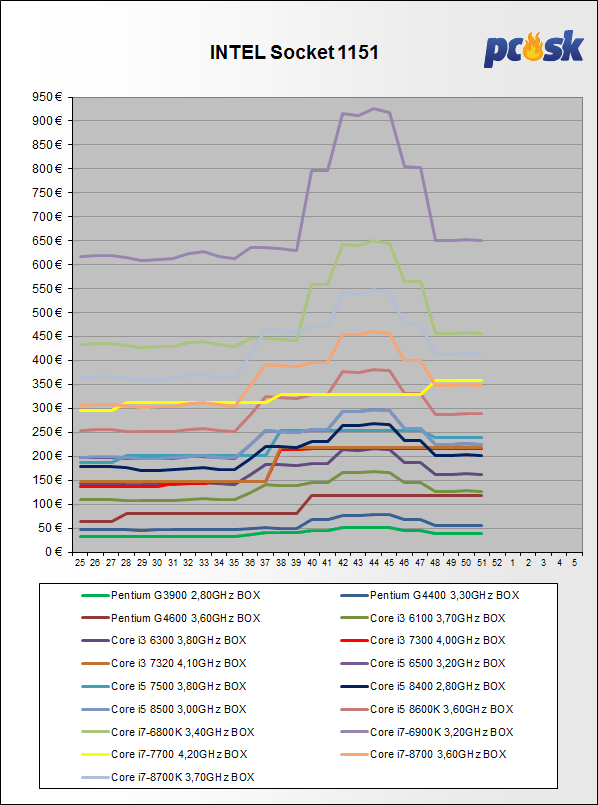Click week 48 on the x-axis

[x=436, y=563]
